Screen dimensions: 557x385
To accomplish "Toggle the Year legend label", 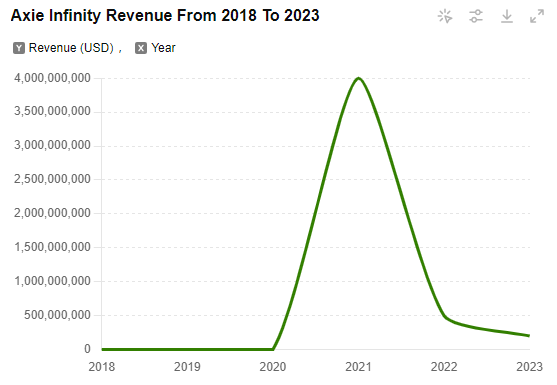I will (163, 48).
